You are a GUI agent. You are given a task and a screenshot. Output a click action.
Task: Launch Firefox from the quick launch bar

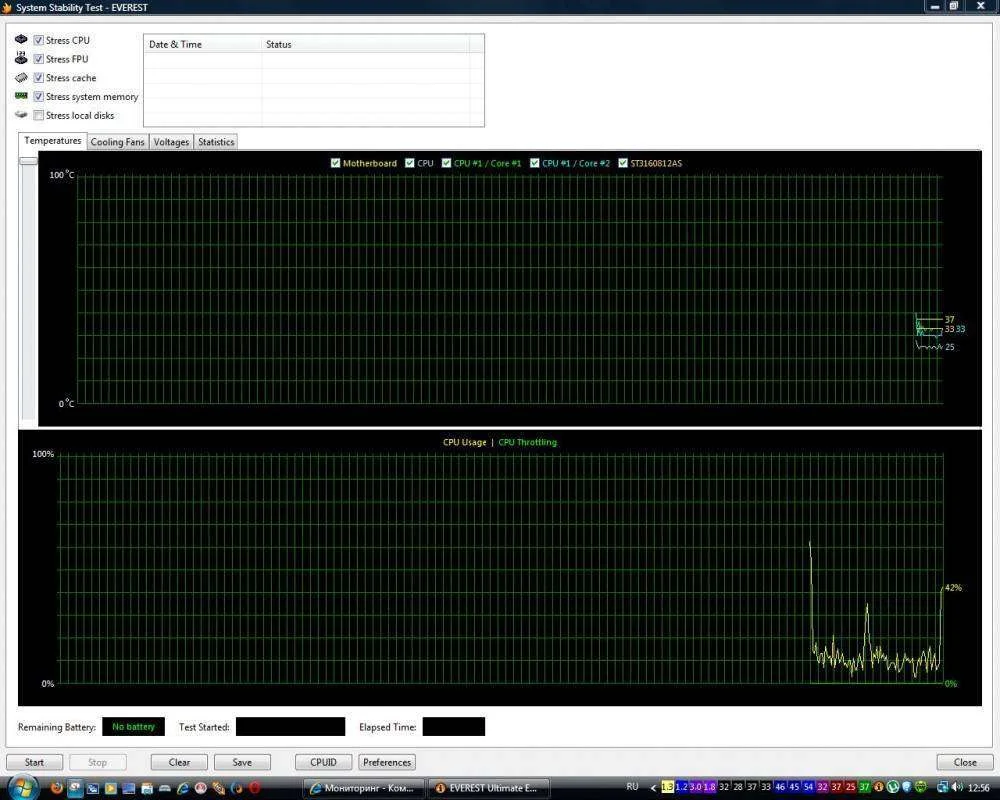(x=57, y=788)
